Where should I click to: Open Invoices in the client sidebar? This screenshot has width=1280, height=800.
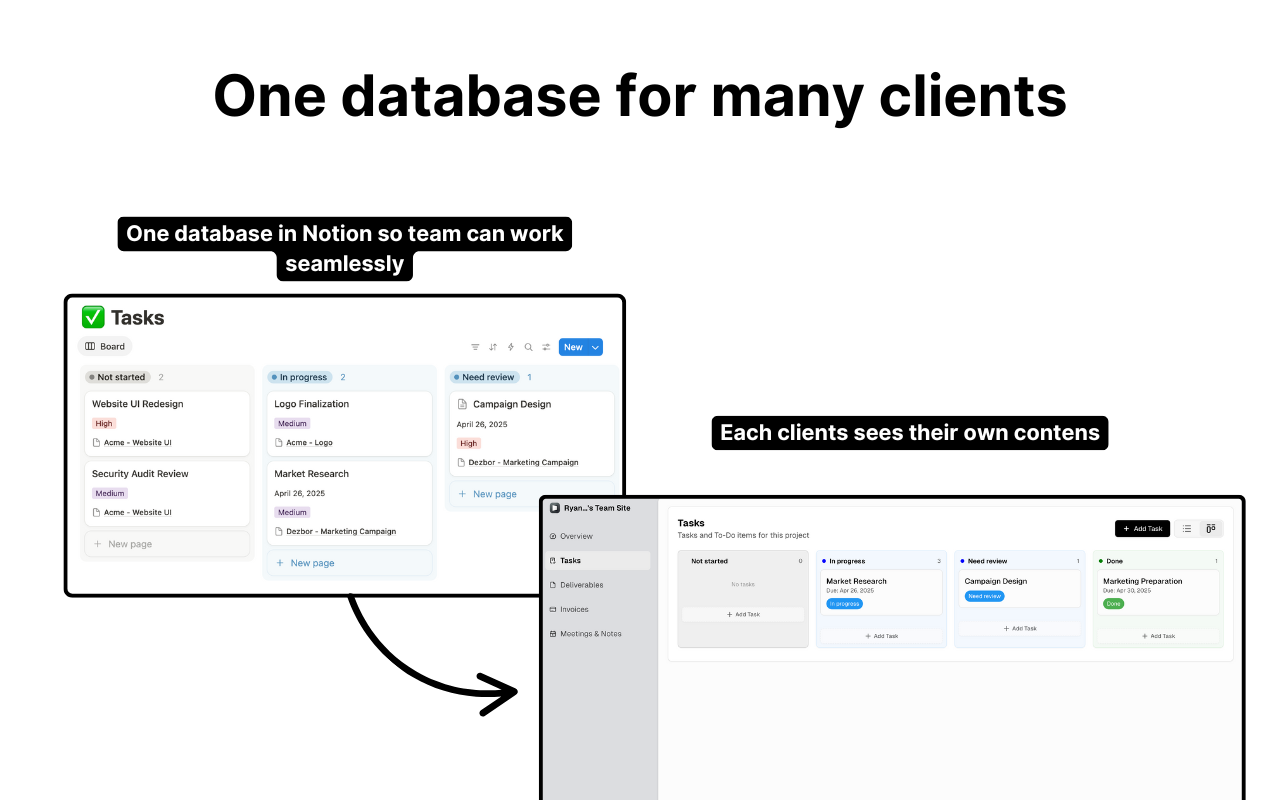click(x=574, y=609)
